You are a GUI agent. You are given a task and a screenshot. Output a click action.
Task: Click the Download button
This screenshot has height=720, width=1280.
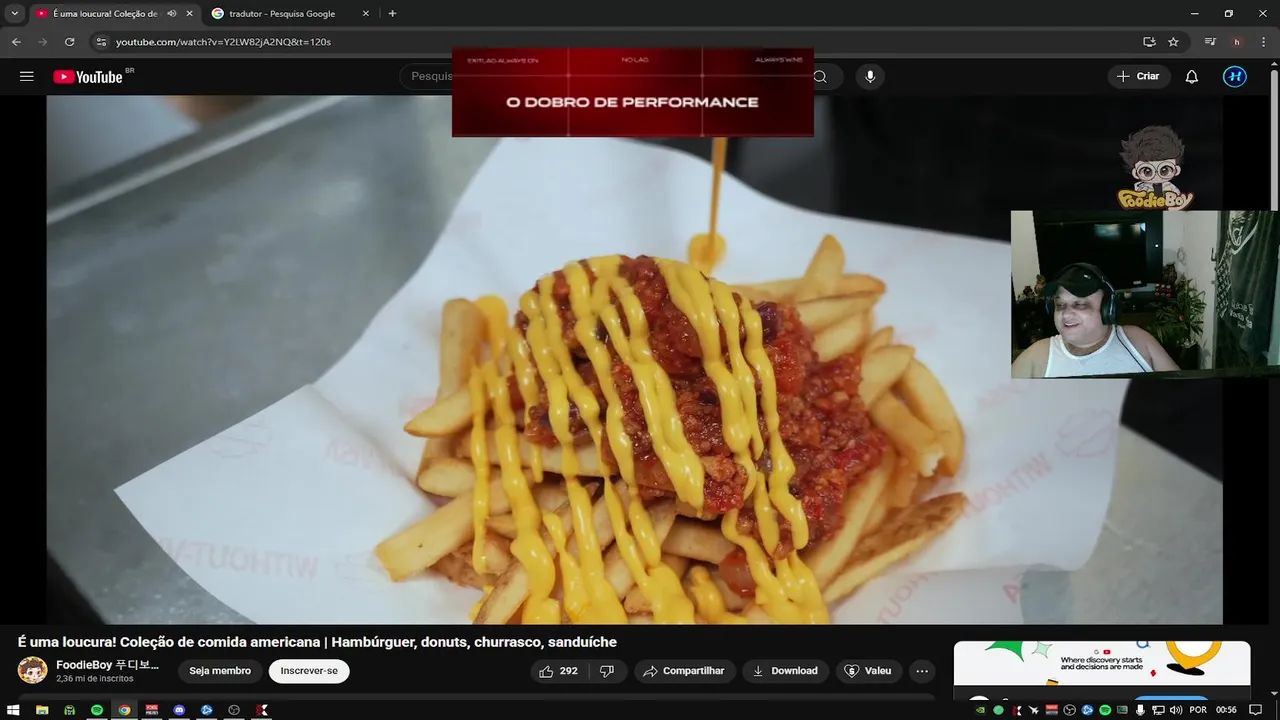pos(785,671)
